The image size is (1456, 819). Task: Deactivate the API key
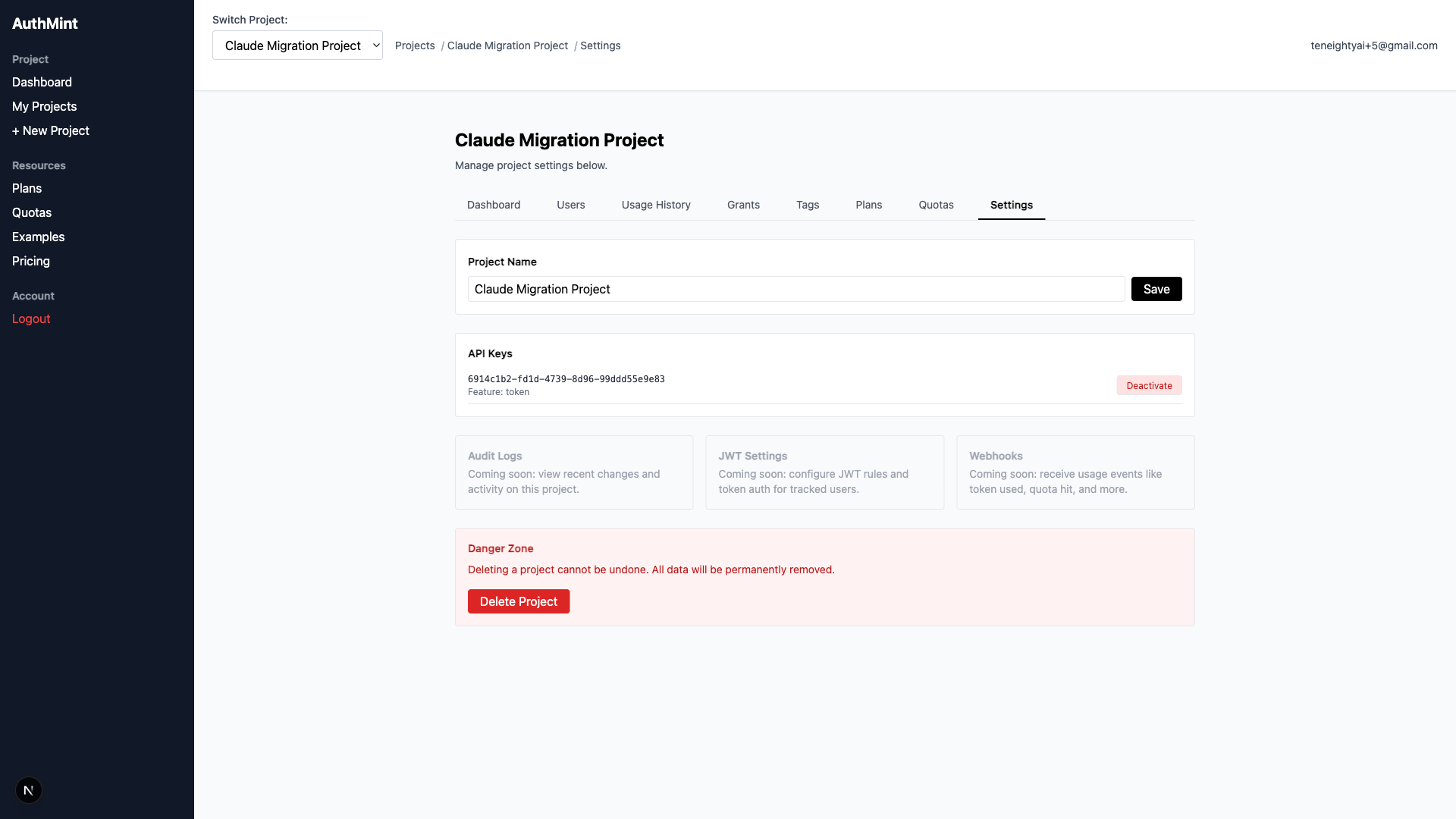click(x=1149, y=385)
